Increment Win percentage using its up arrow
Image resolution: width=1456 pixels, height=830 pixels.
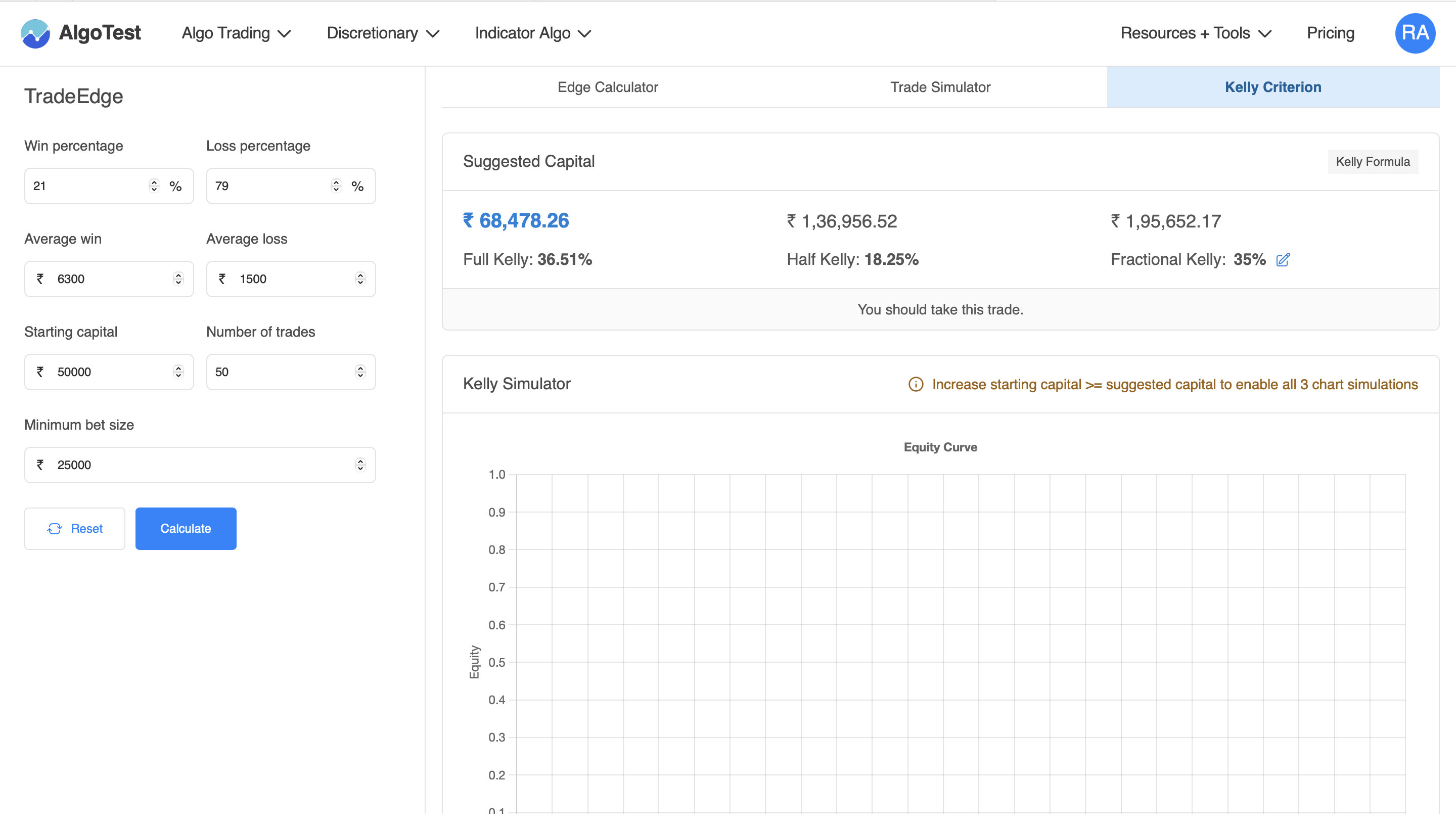154,182
